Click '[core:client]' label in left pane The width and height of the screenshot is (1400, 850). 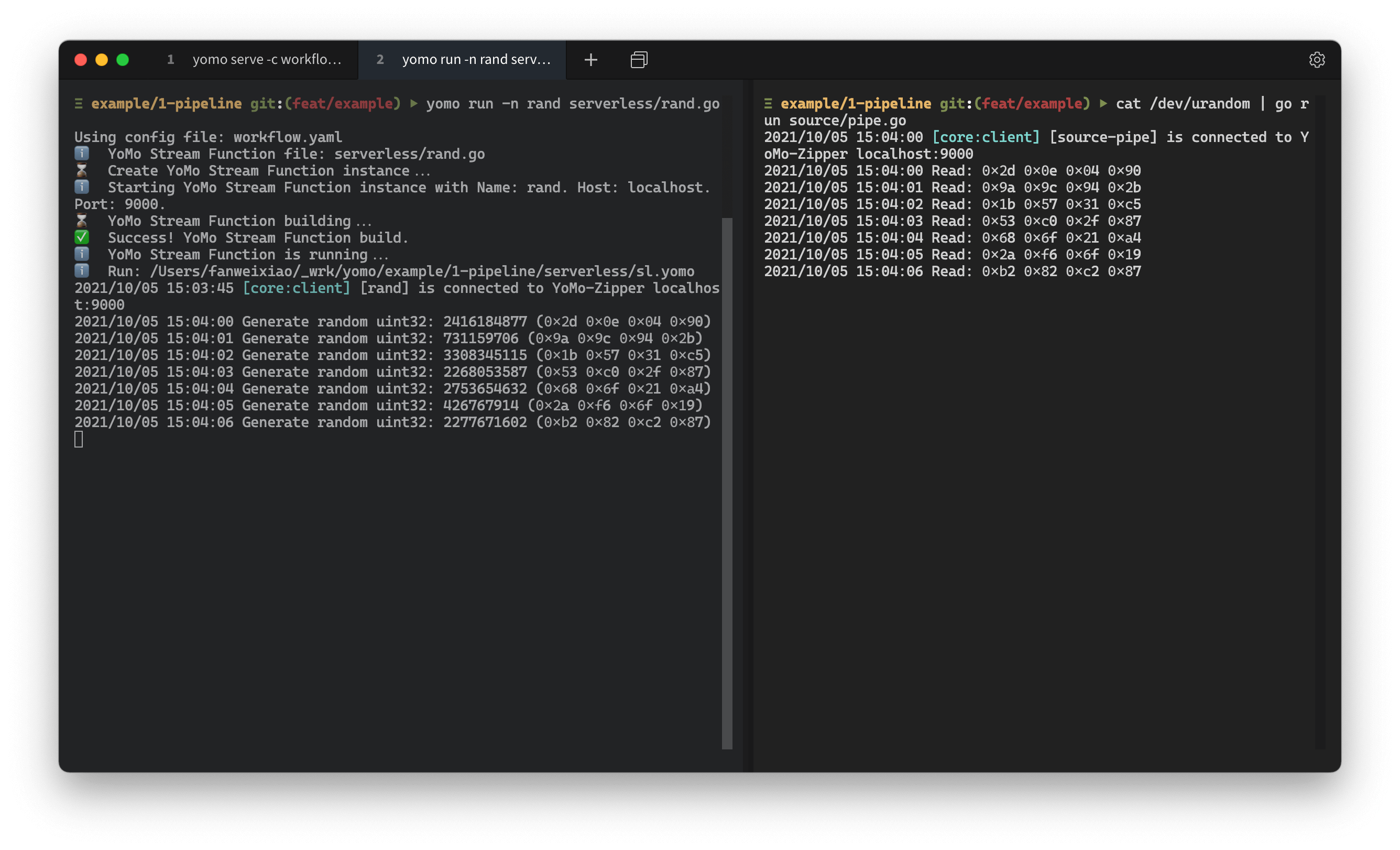pyautogui.click(x=297, y=288)
